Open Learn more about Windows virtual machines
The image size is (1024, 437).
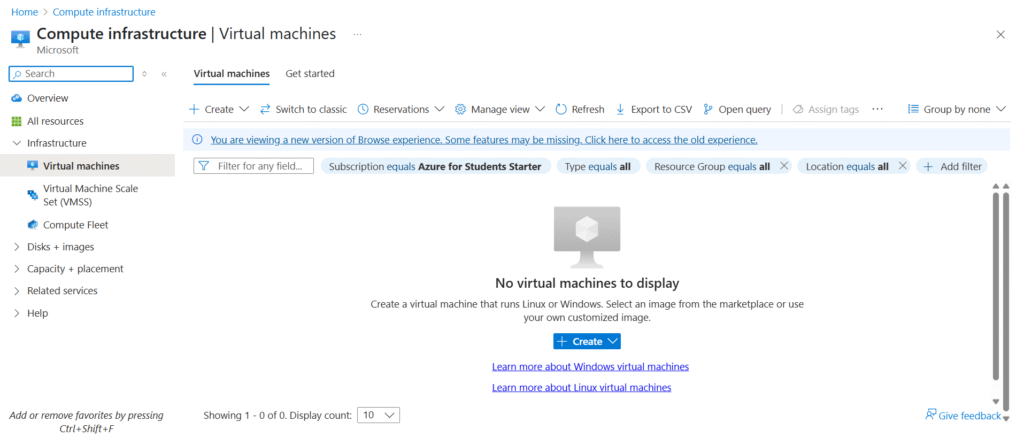(x=590, y=366)
